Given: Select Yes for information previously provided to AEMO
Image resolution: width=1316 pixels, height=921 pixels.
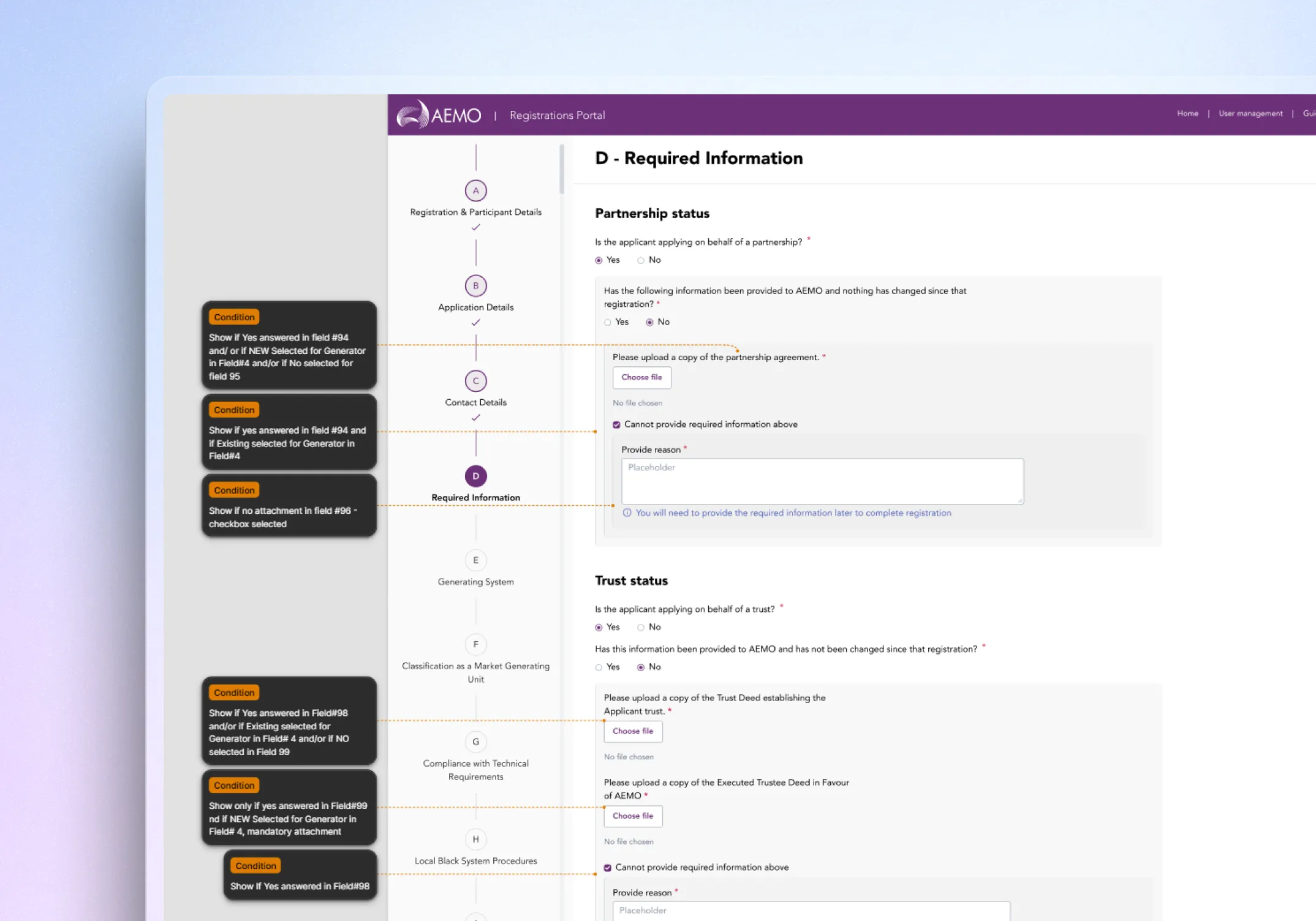Looking at the screenshot, I should [608, 323].
